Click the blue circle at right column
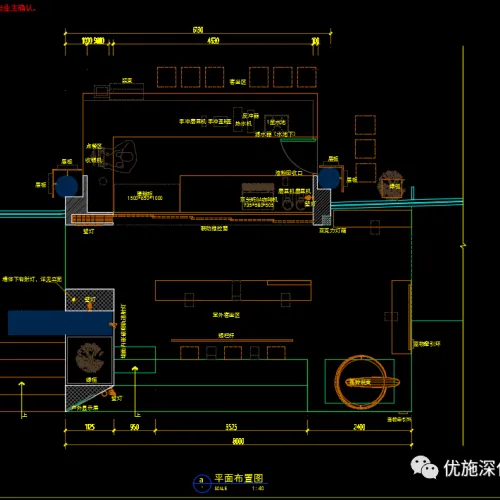 click(x=329, y=178)
